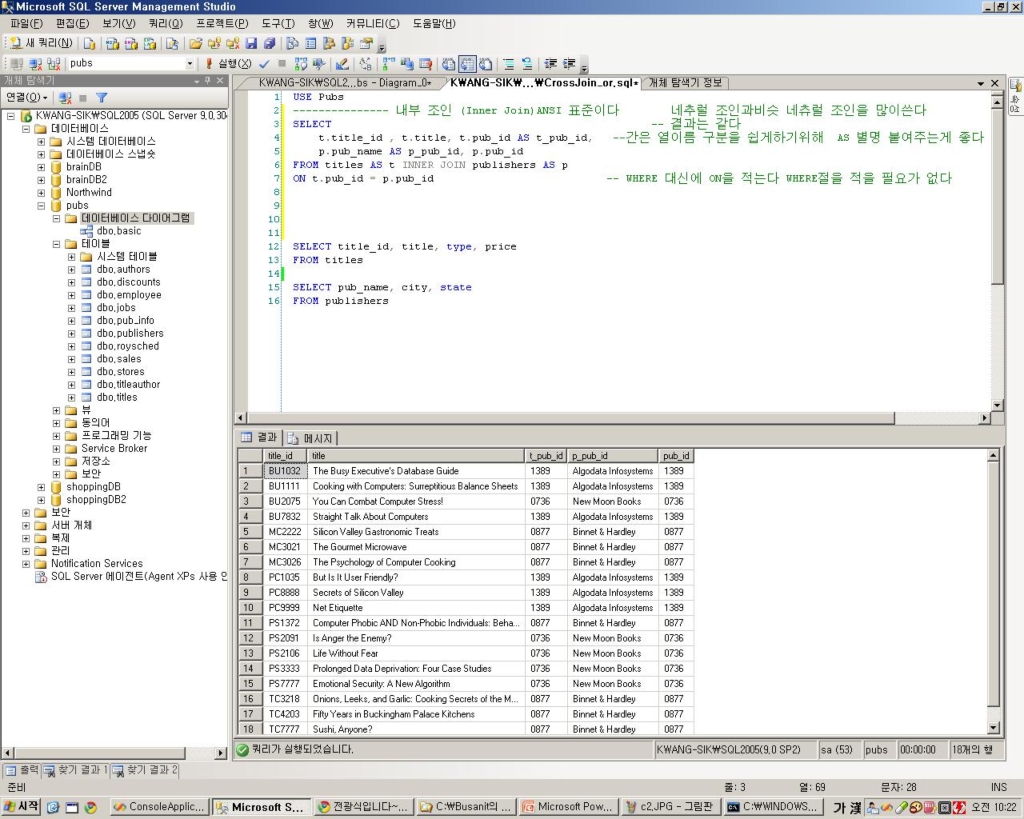Expand the dbo.titles table node
Image resolution: width=1024 pixels, height=819 pixels.
72,398
